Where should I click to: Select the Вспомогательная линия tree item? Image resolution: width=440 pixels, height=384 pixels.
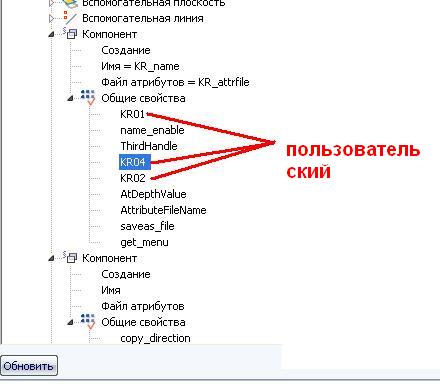(x=143, y=18)
